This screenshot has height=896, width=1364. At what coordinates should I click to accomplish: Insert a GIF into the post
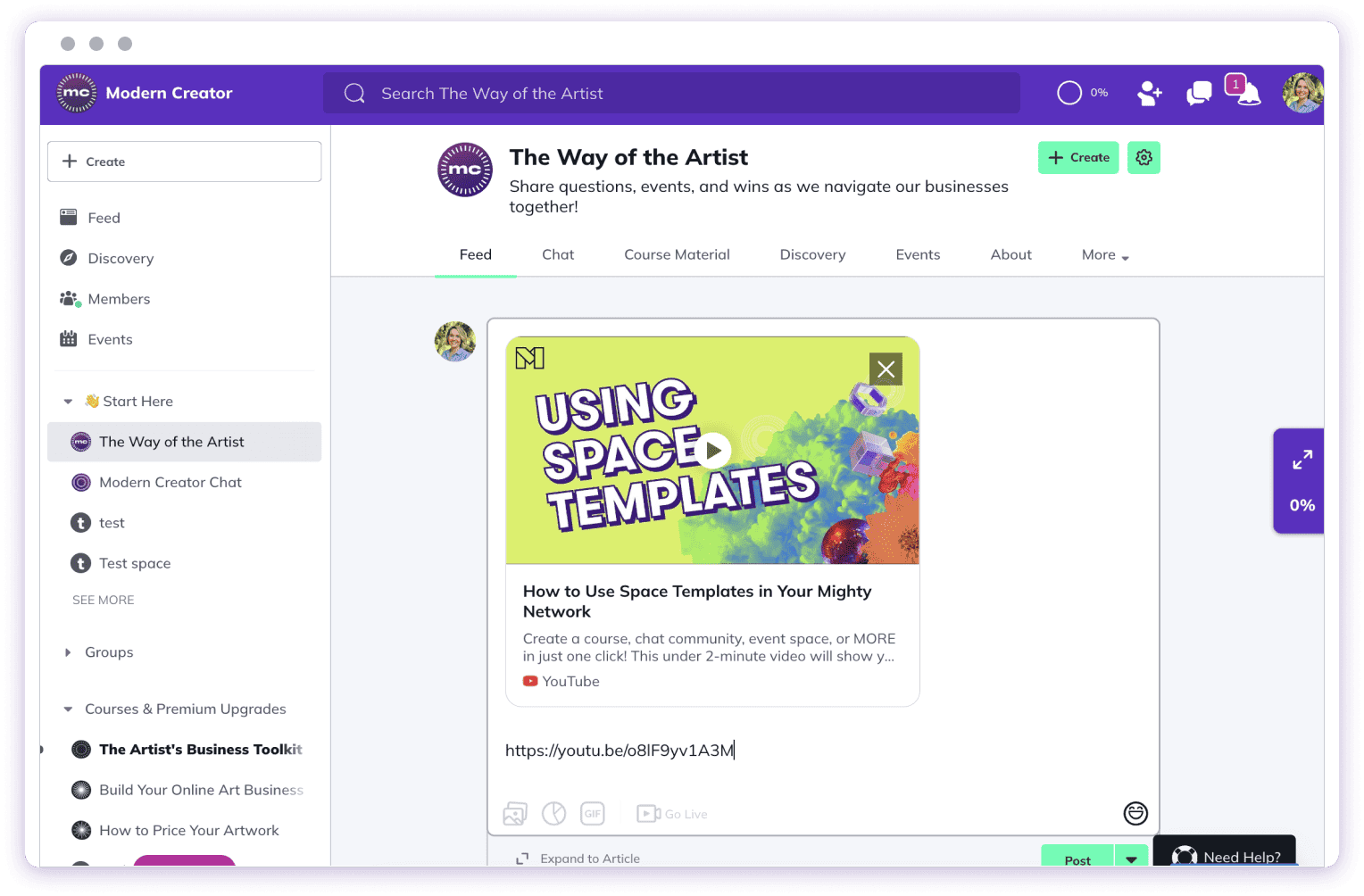point(593,814)
